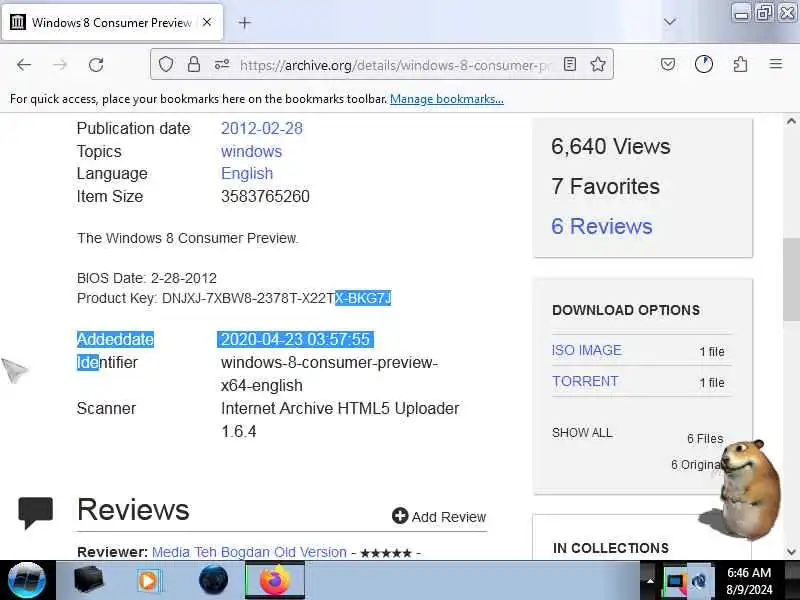The width and height of the screenshot is (800, 600).
Task: Open a new browser tab
Action: coord(245,22)
